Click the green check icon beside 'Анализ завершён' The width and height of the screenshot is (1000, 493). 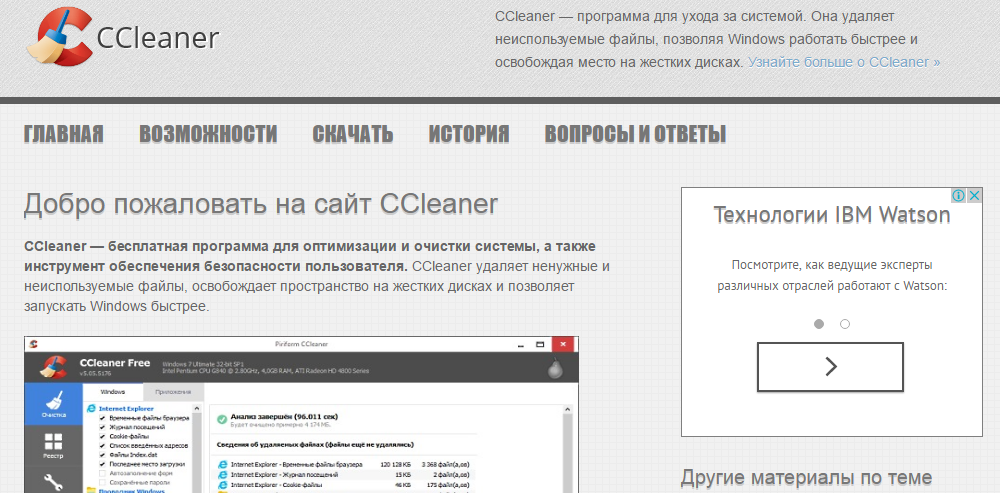click(222, 419)
